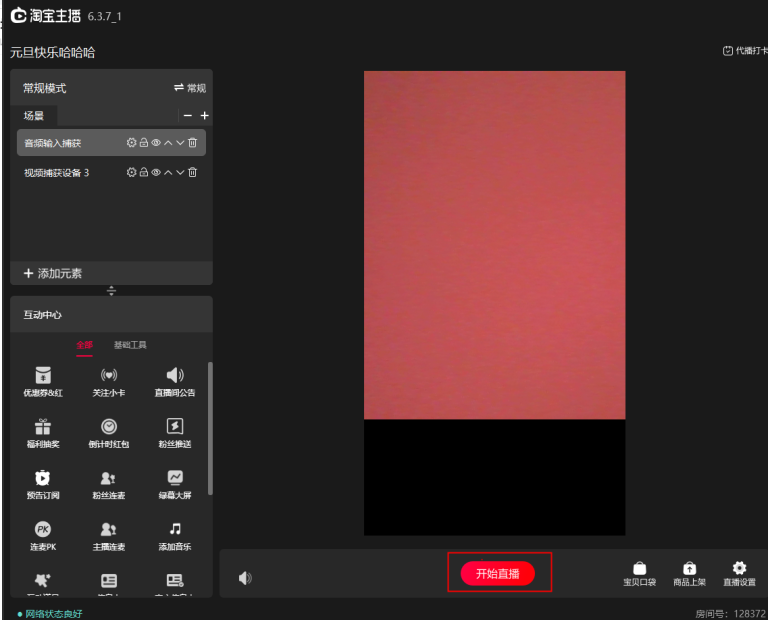
Task: Click the 开始直播 start broadcast button
Action: (x=498, y=573)
